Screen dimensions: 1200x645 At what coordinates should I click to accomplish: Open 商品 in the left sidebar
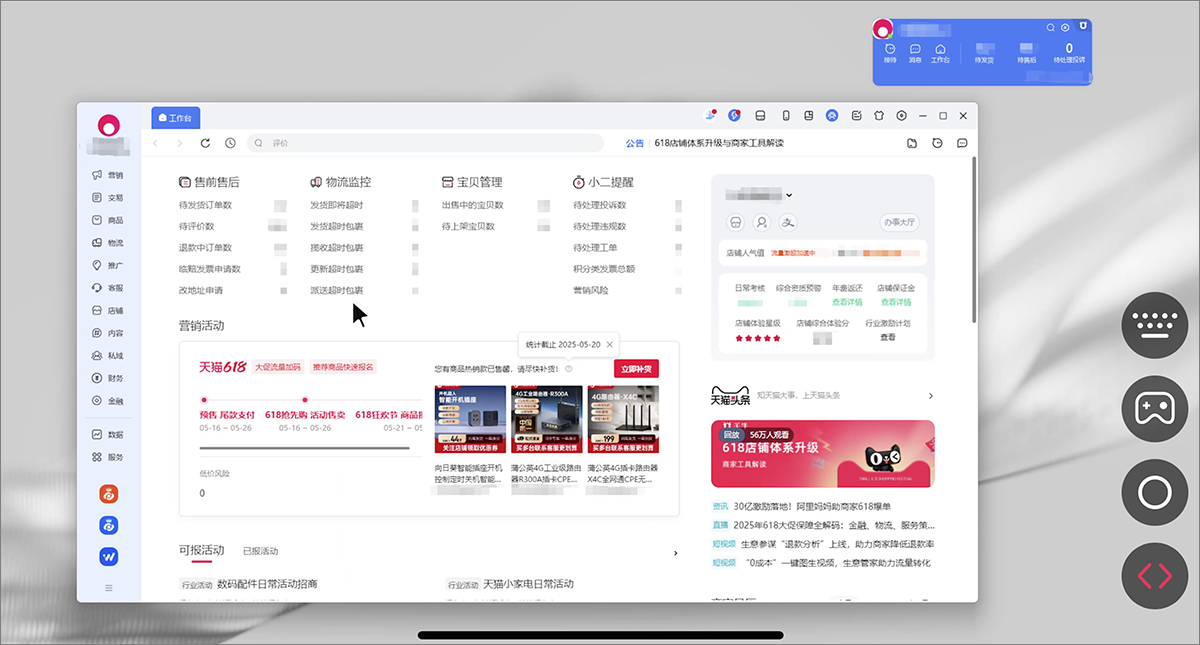tap(108, 220)
